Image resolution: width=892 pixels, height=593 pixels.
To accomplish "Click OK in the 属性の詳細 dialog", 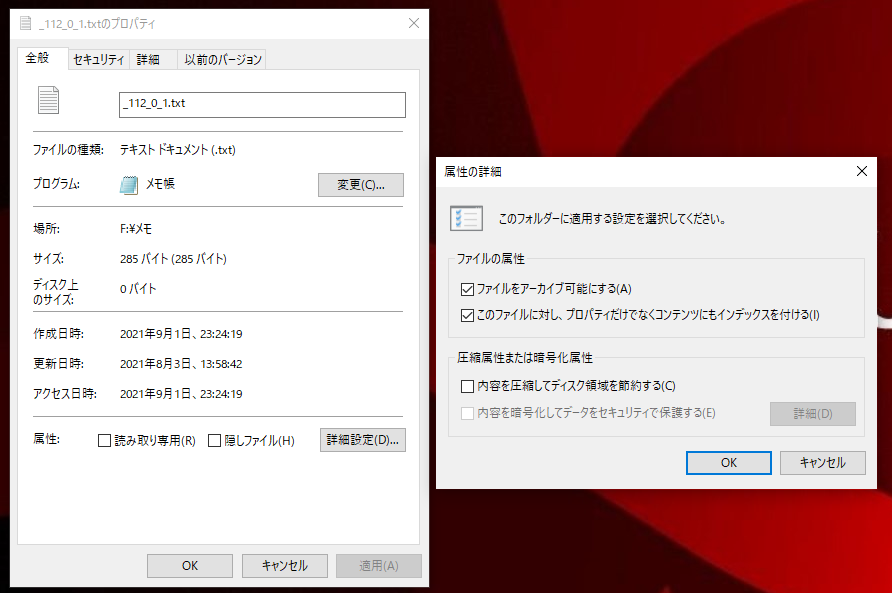I will pos(728,462).
